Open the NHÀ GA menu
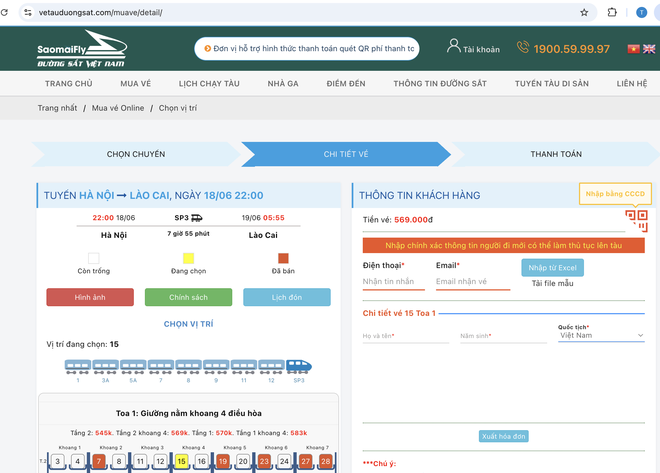 283,84
